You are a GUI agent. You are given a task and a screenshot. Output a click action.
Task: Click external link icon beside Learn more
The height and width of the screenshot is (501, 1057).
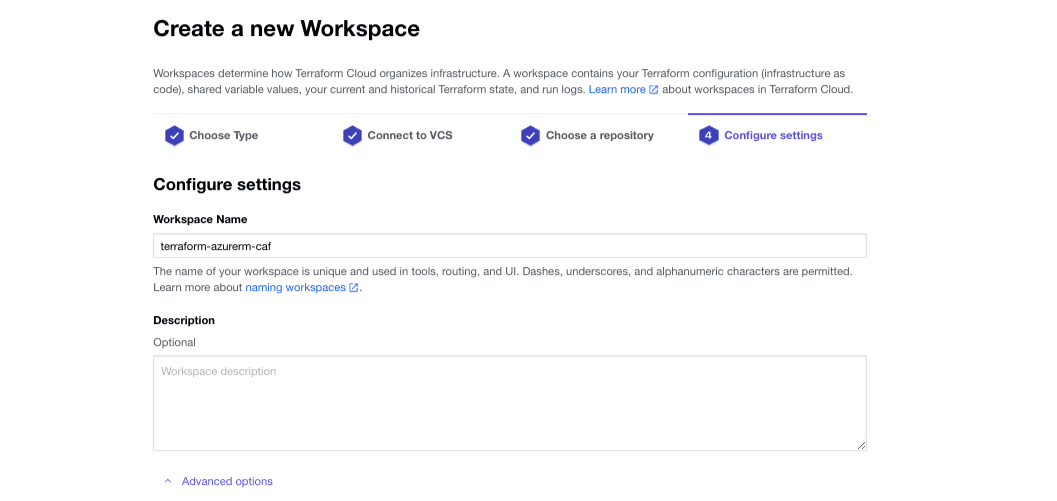point(654,90)
